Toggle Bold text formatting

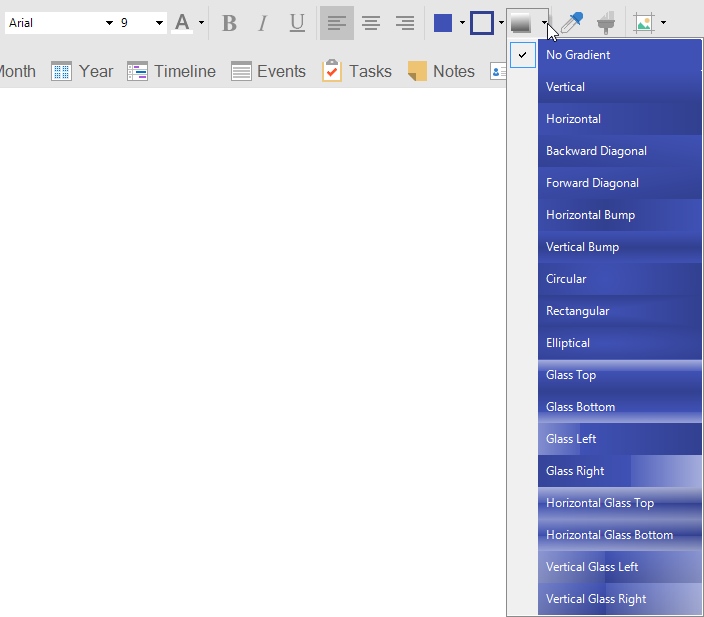click(229, 23)
